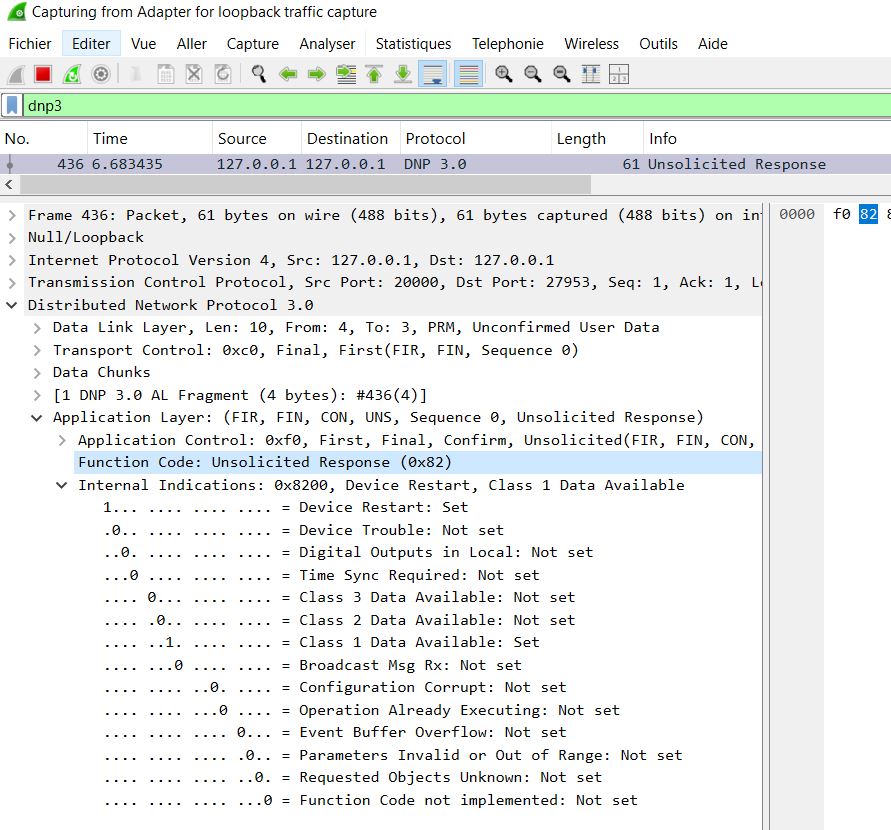The width and height of the screenshot is (891, 830).
Task: Sort by the Info column header
Action: pyautogui.click(x=767, y=139)
